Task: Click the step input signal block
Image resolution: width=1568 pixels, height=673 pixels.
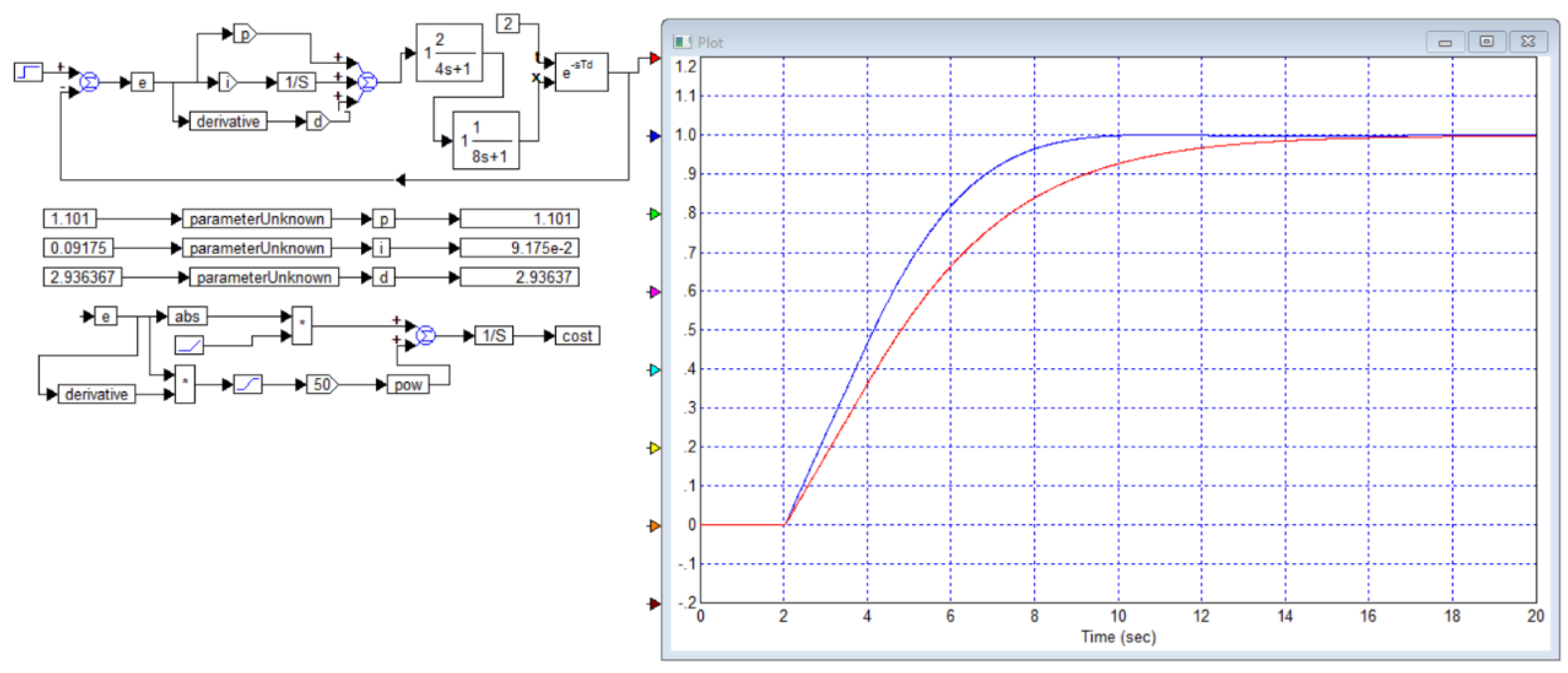Action: point(28,72)
